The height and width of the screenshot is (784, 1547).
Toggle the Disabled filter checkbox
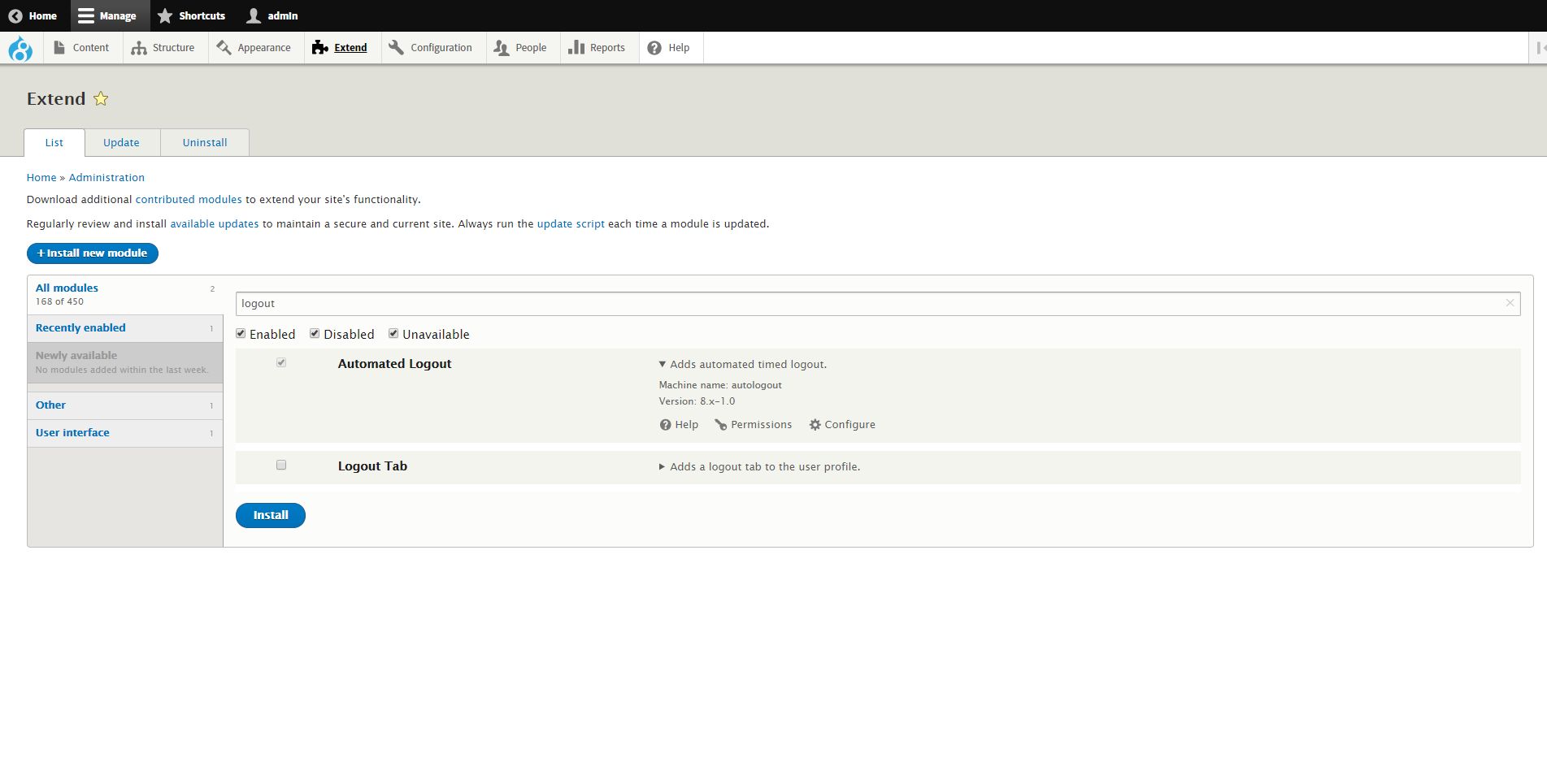click(315, 334)
